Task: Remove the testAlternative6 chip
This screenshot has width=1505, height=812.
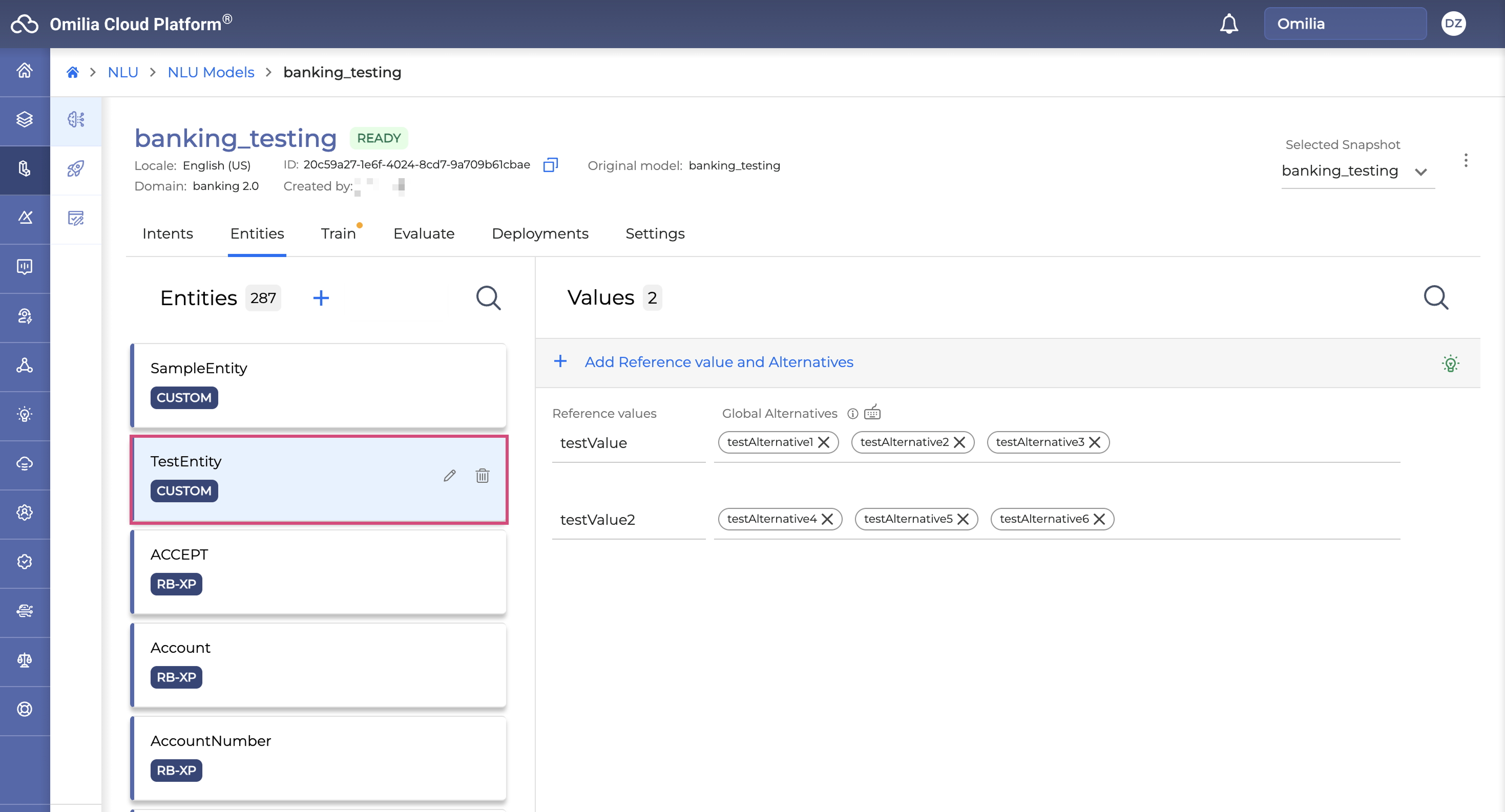Action: 1099,519
